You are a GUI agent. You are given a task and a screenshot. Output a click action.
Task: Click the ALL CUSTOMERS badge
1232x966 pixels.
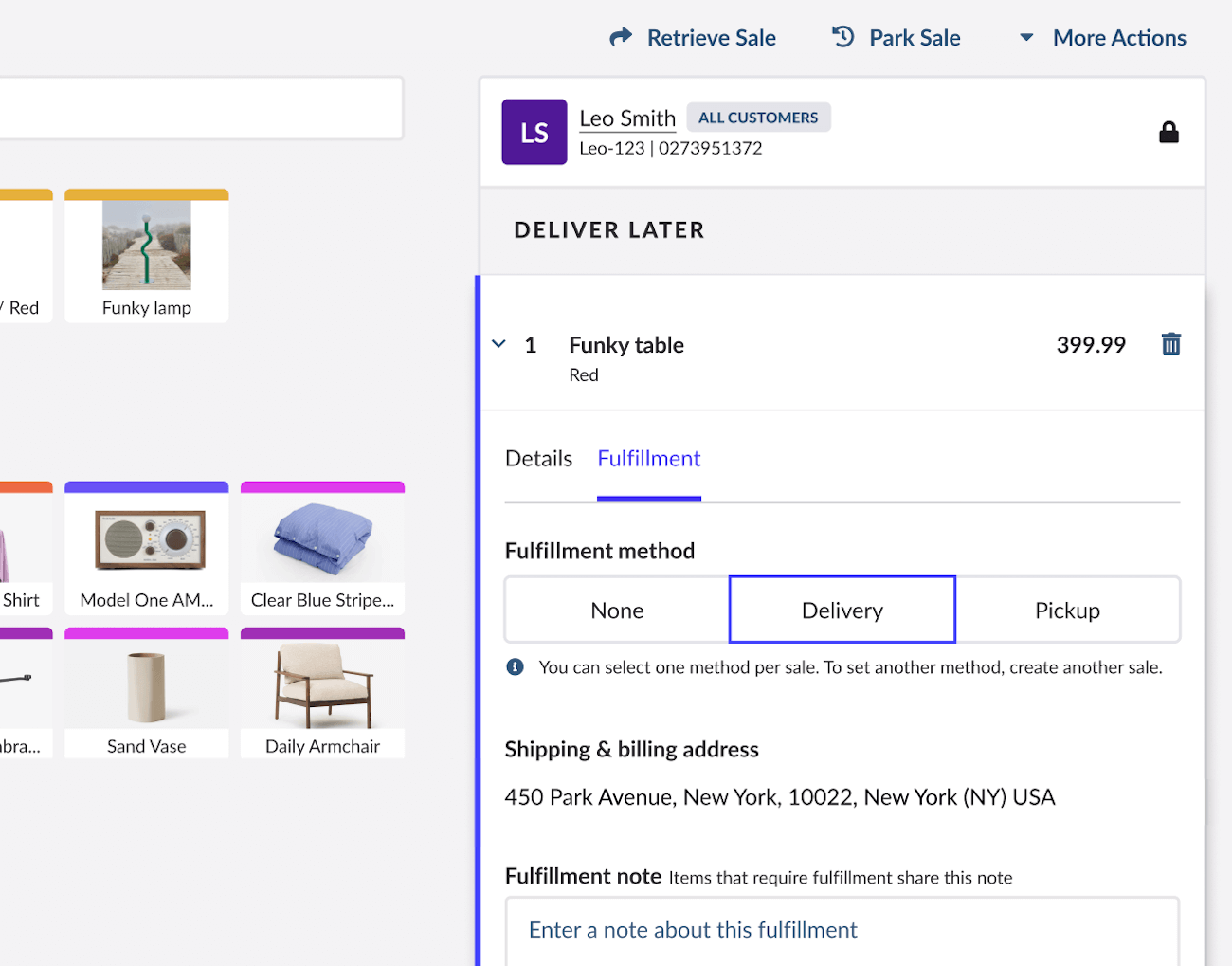click(758, 118)
